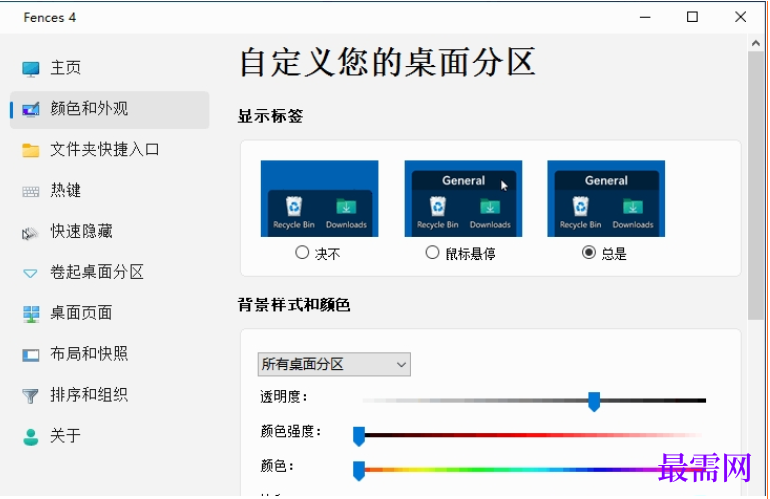Click the mouse-hover label preview thumbnail
Image resolution: width=770 pixels, height=499 pixels.
click(x=463, y=198)
